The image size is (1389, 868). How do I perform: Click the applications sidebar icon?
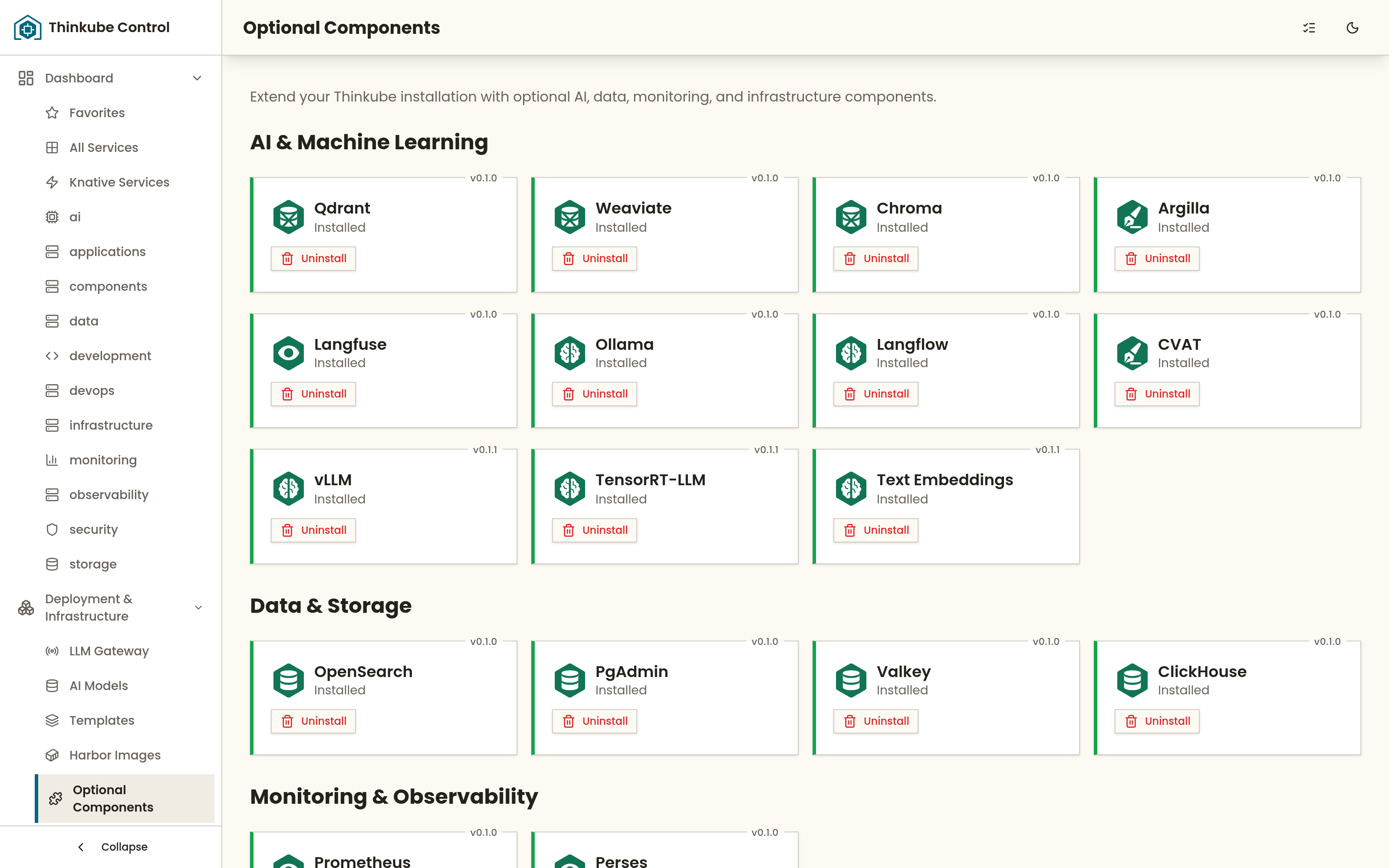point(52,251)
